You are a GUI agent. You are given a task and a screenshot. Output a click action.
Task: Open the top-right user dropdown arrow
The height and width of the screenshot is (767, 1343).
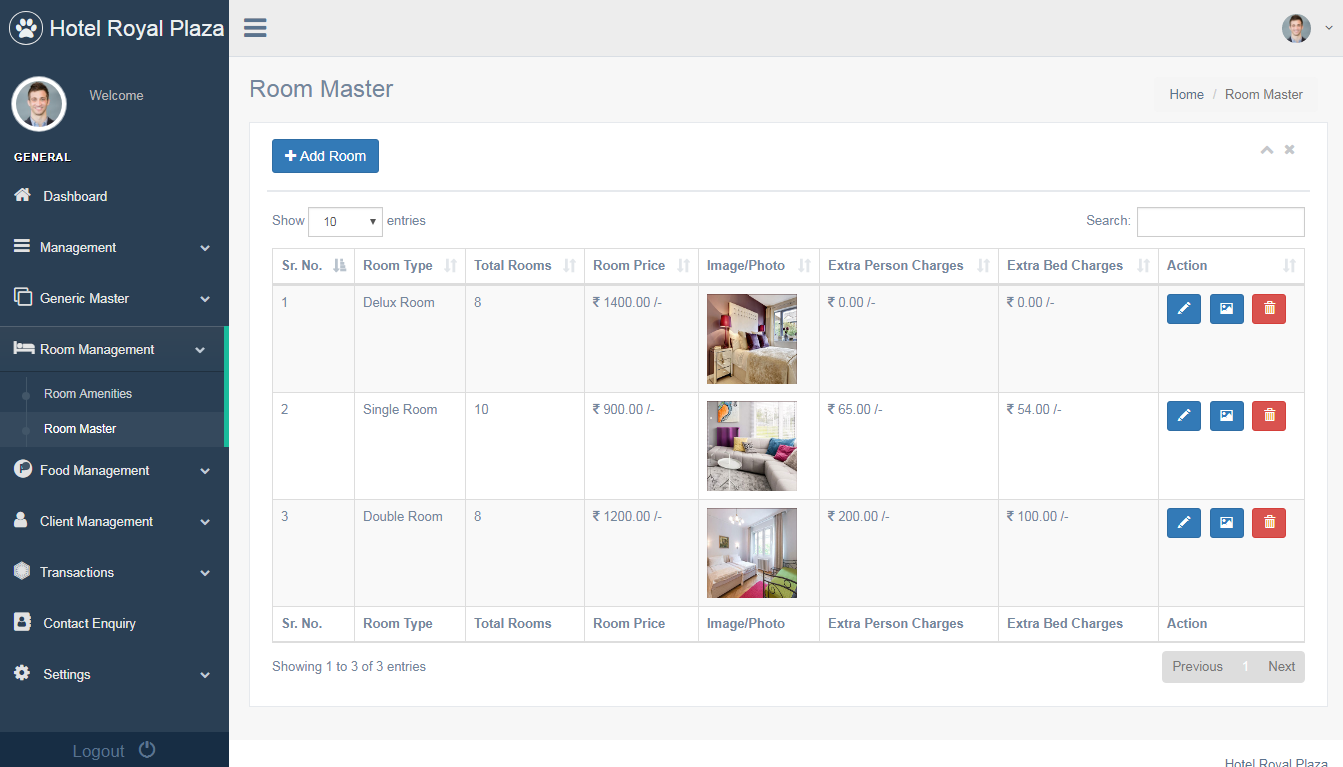(x=1328, y=29)
